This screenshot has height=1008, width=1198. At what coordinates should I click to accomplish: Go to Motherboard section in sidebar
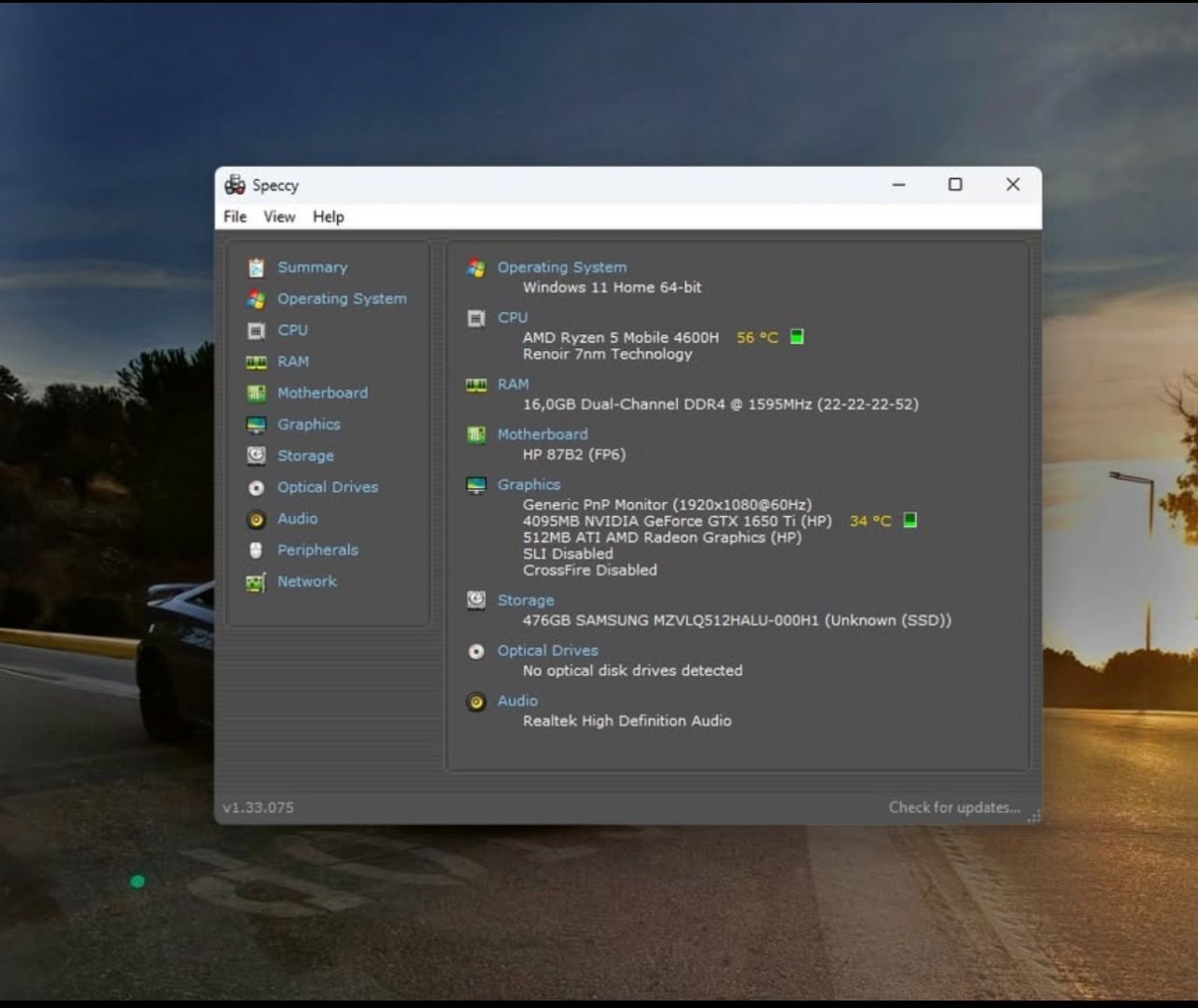(x=322, y=393)
